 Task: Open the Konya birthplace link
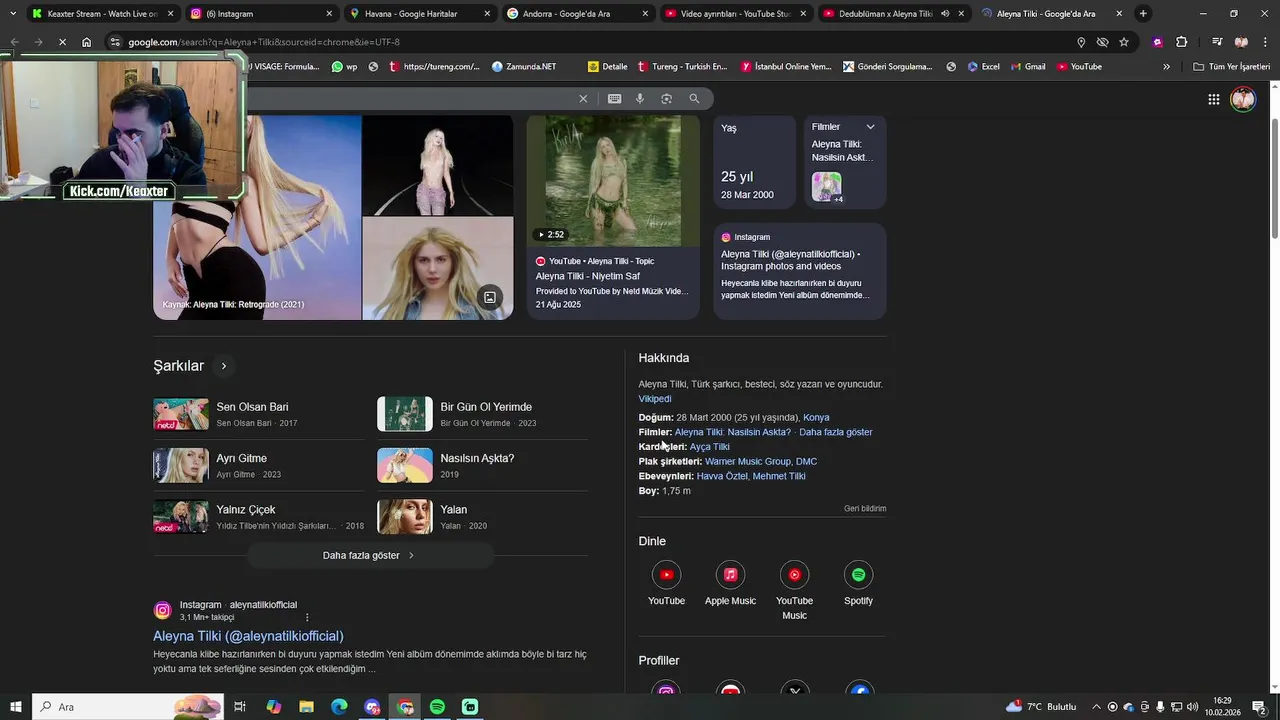click(816, 417)
